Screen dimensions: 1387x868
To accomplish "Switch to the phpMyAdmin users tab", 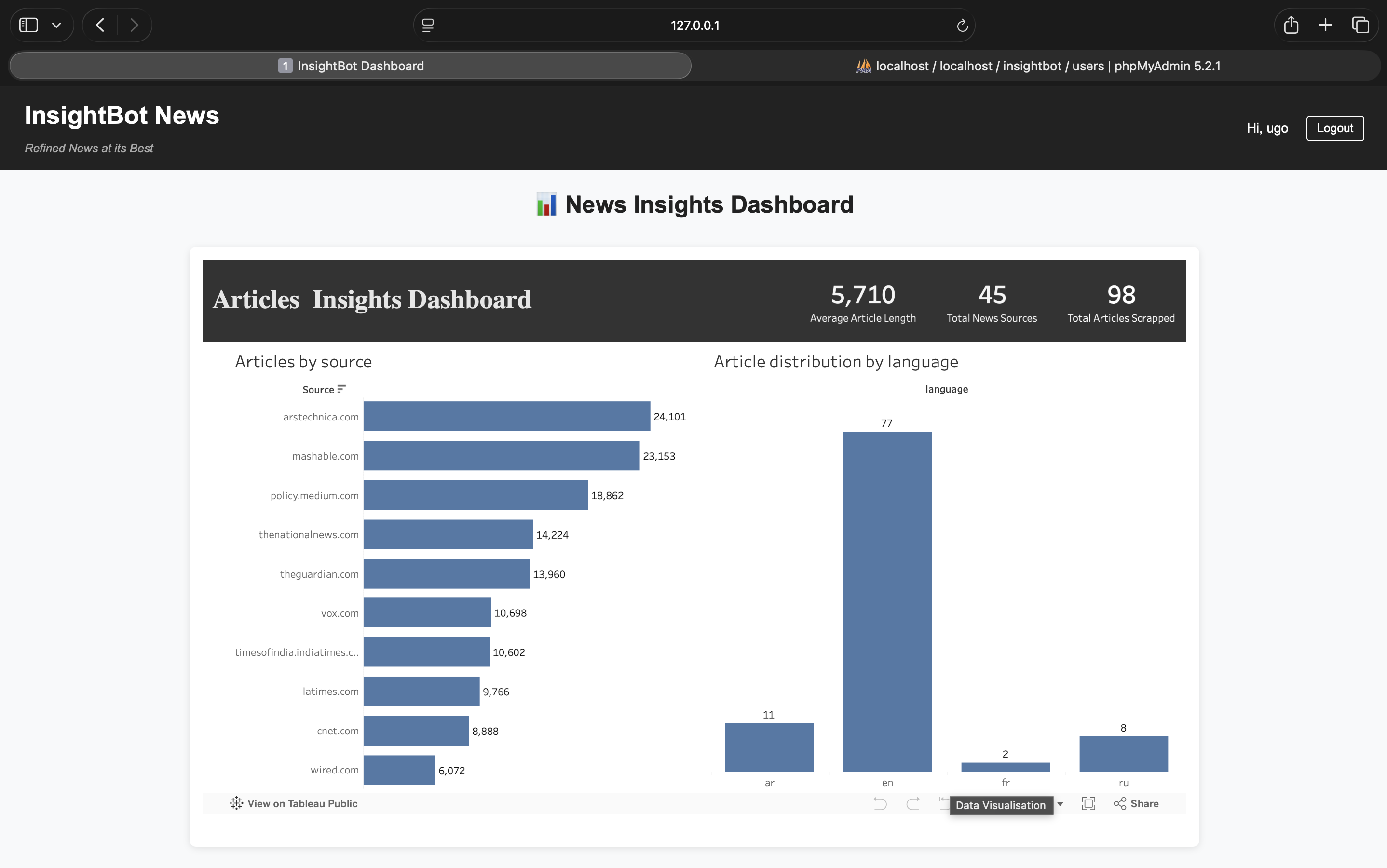I will pos(1037,66).
